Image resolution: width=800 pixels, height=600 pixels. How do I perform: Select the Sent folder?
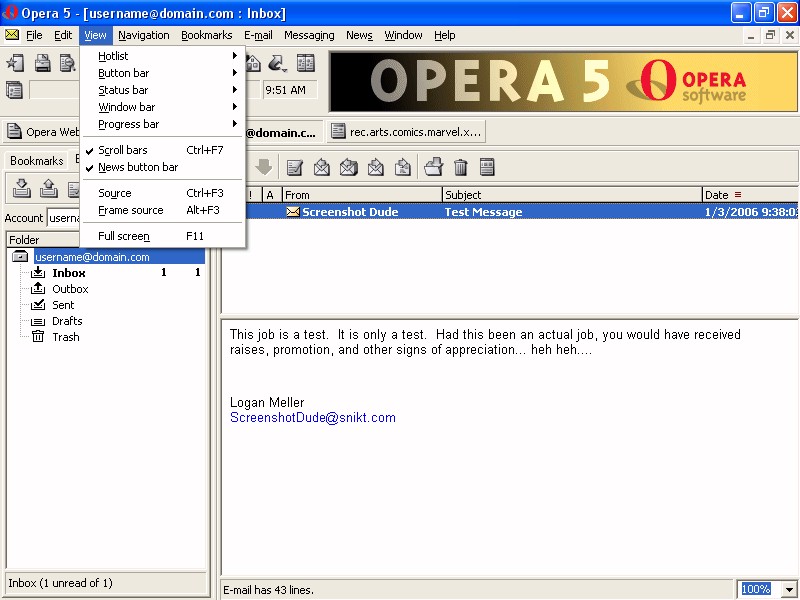point(63,305)
